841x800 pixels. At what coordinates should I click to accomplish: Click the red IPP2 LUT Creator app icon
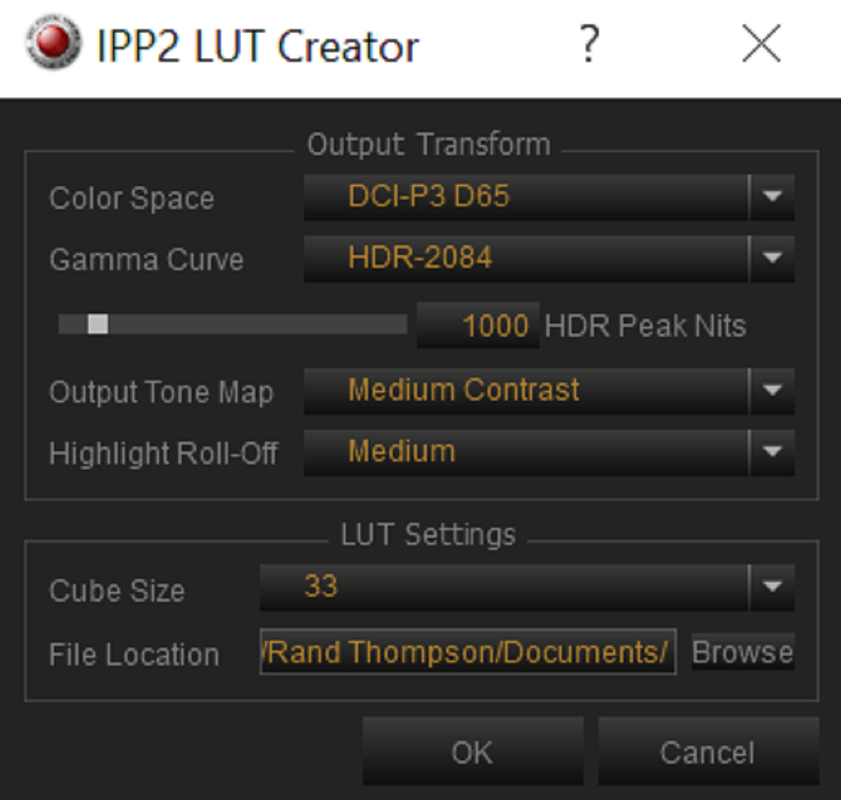coord(54,43)
